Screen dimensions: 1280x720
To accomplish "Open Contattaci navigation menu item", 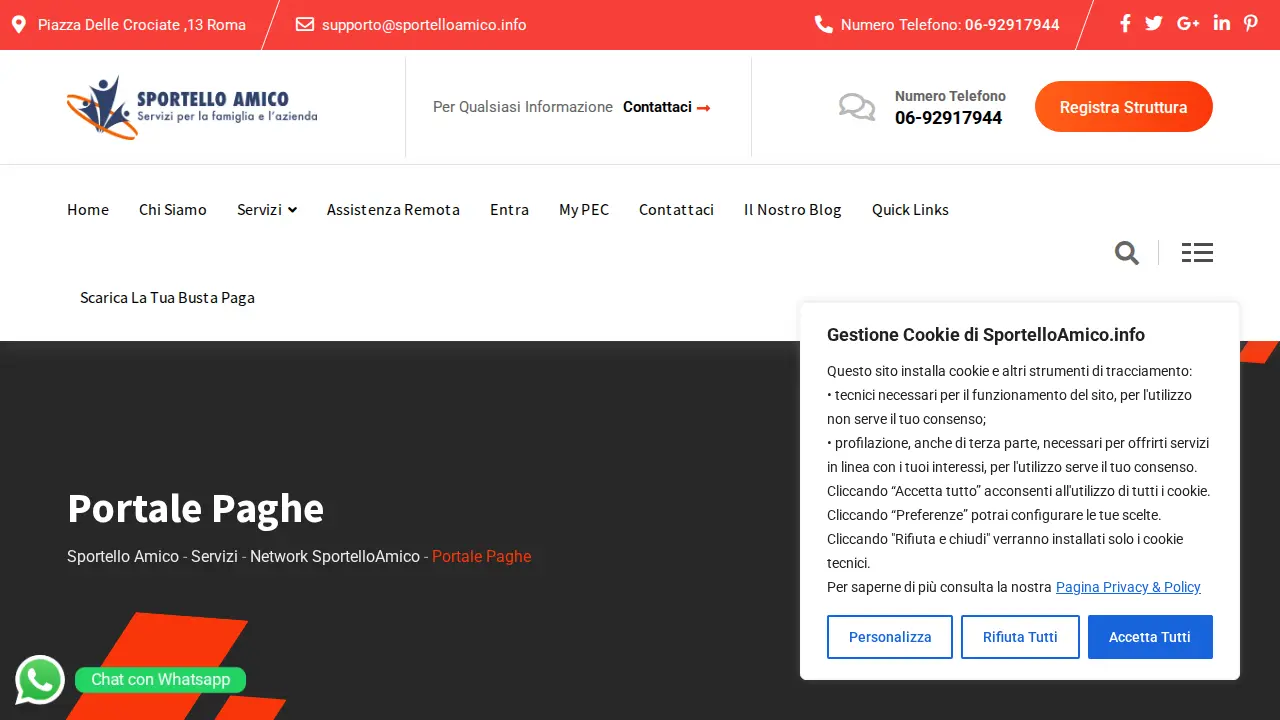I will point(676,210).
